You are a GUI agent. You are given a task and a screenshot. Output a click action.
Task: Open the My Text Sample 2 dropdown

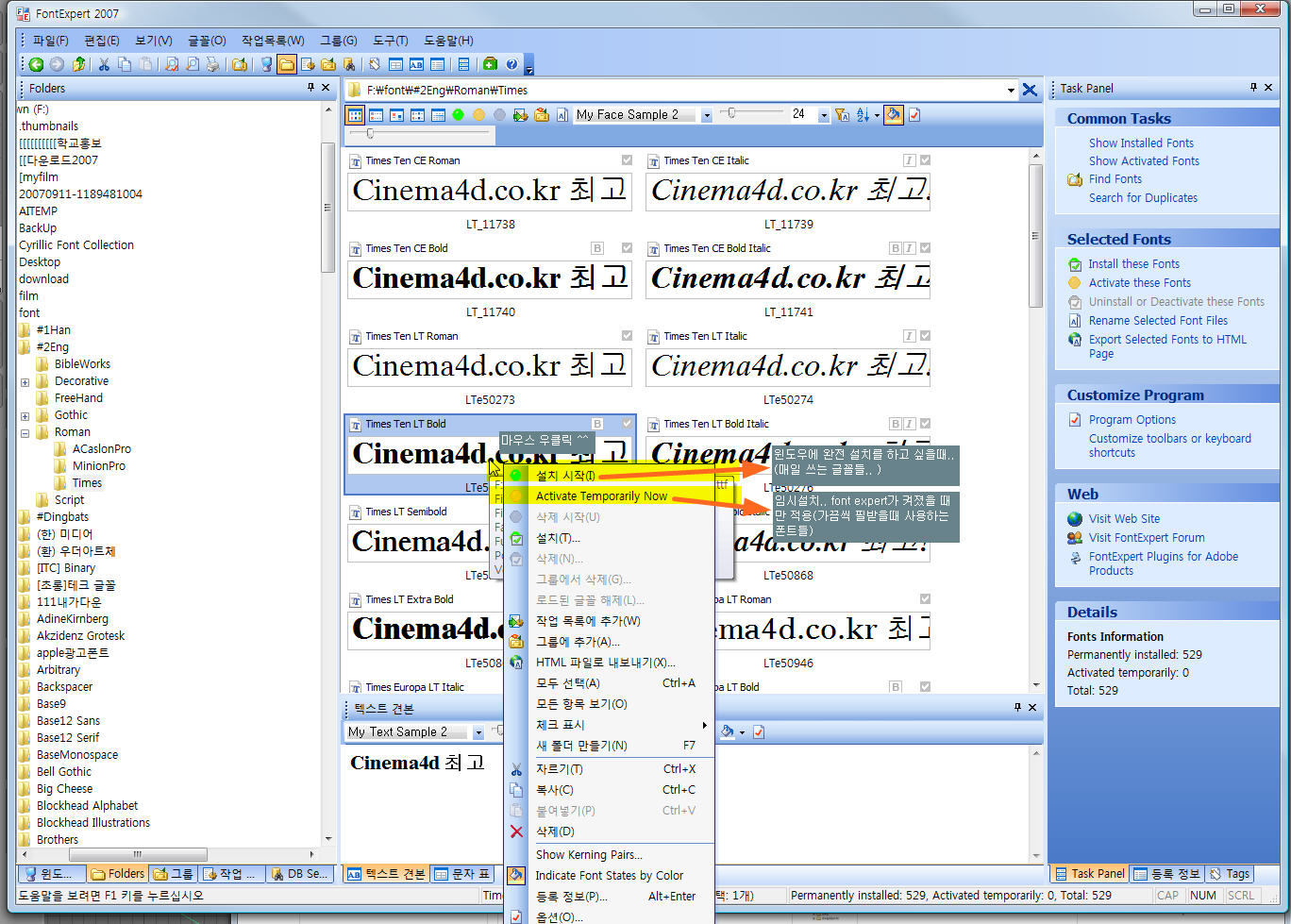[x=478, y=732]
